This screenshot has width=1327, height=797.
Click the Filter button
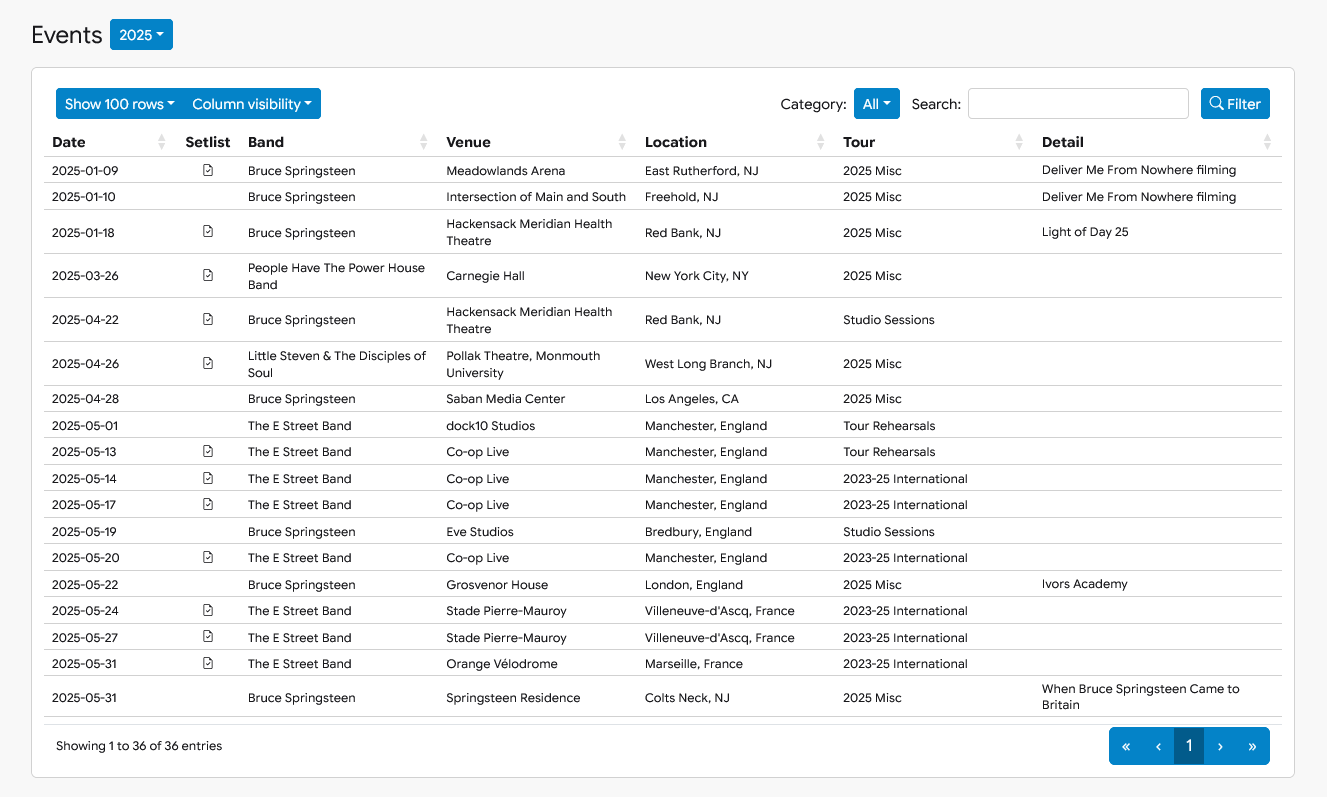1235,104
